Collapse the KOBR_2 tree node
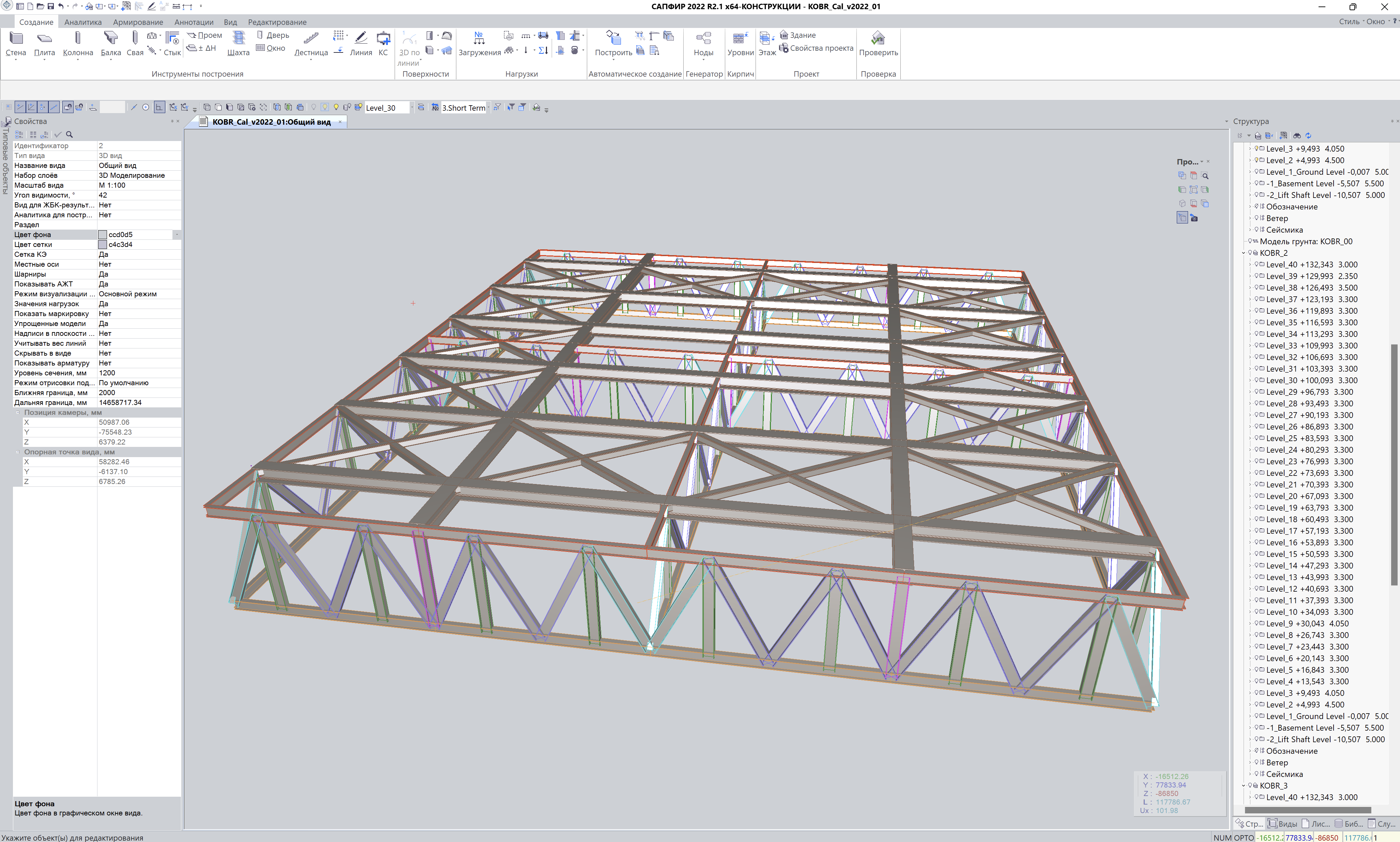This screenshot has width=1400, height=842. (x=1243, y=253)
